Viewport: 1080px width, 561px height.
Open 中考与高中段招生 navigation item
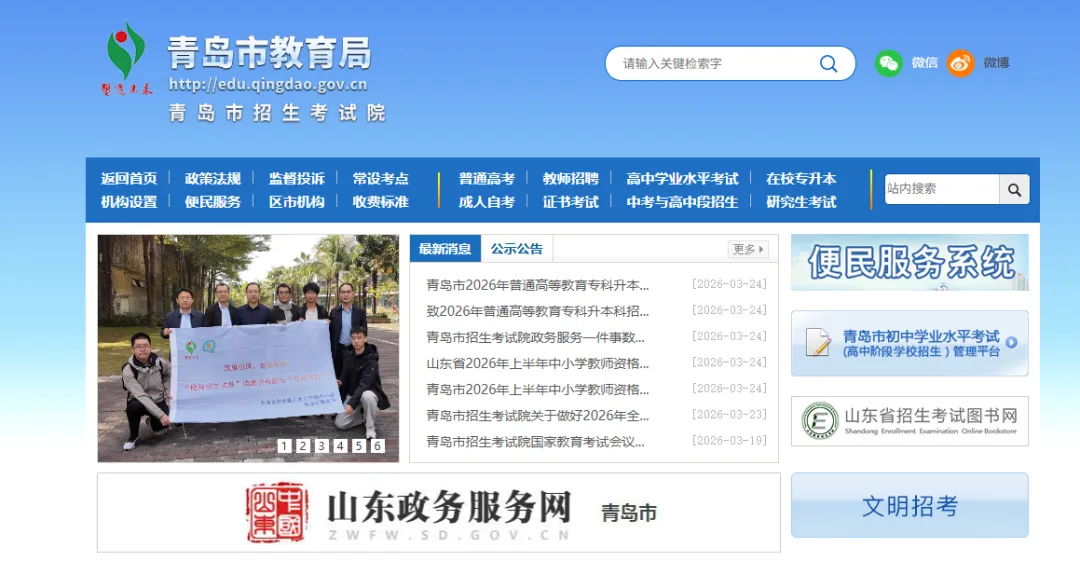(x=682, y=202)
